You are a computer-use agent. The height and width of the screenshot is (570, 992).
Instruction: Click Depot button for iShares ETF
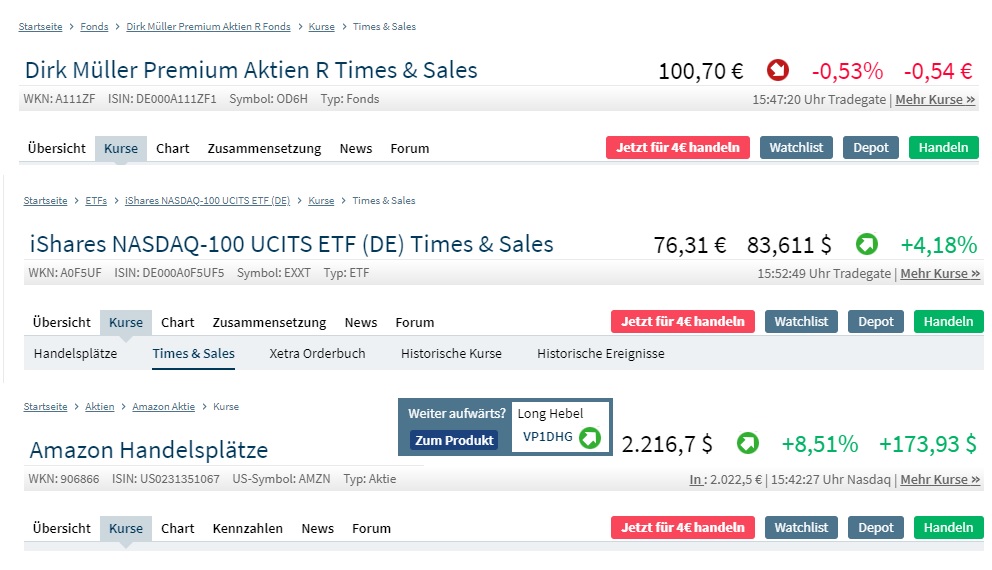coord(876,322)
